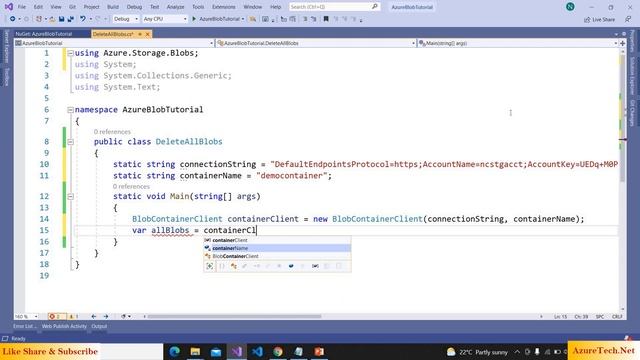
Task: Go to previous issue arrow
Action: point(94,316)
